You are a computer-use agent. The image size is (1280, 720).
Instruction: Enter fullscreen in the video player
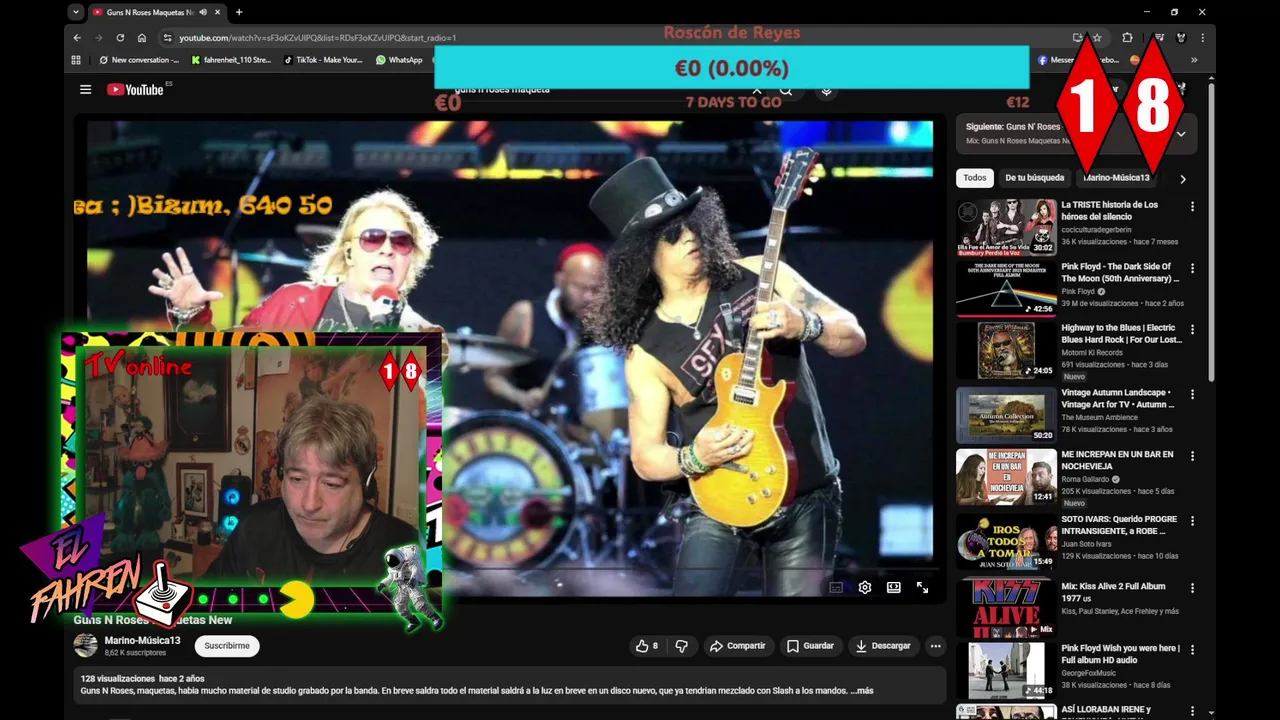[922, 588]
